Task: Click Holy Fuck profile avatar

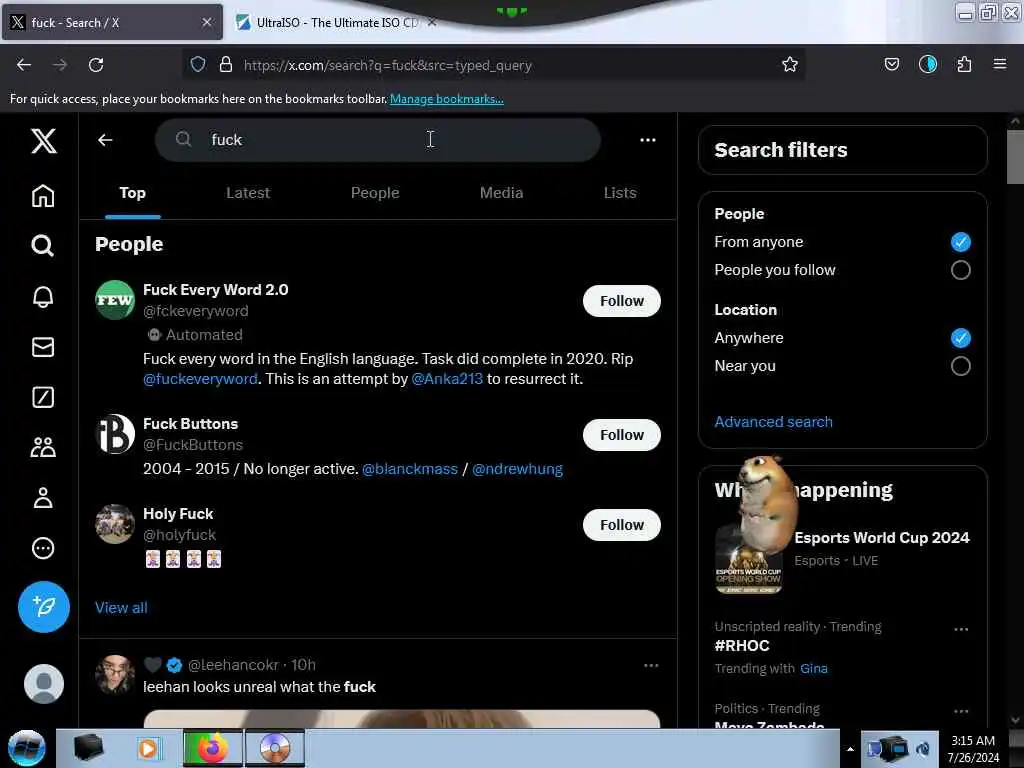Action: click(x=115, y=524)
